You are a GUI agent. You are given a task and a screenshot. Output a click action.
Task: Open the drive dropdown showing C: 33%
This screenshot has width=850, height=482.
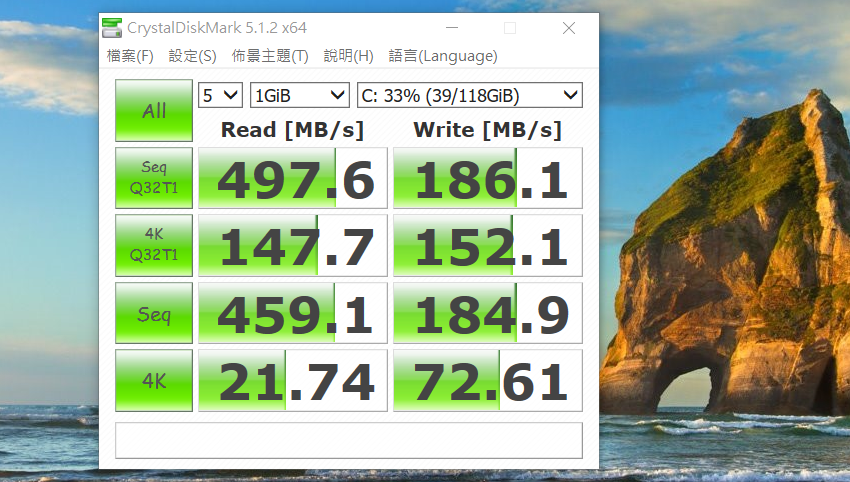469,95
